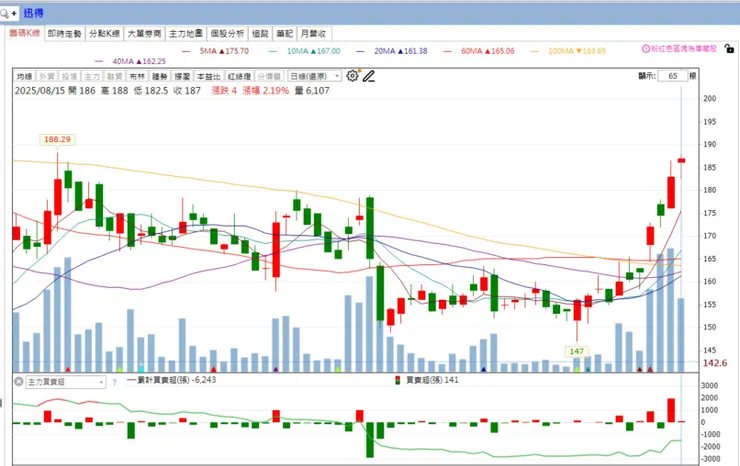Open the 筆記 tab

tap(285, 34)
